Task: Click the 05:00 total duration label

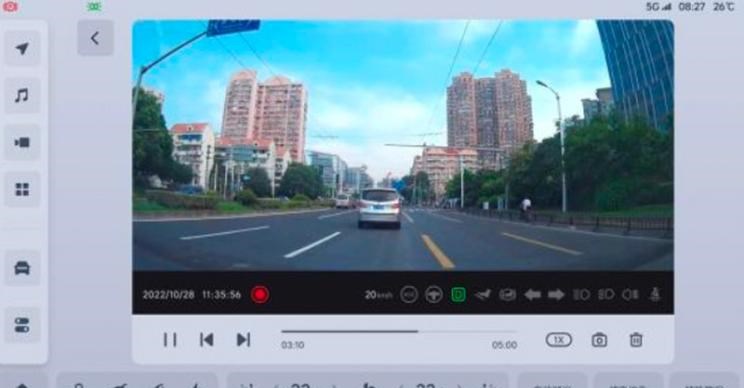Action: click(x=504, y=345)
